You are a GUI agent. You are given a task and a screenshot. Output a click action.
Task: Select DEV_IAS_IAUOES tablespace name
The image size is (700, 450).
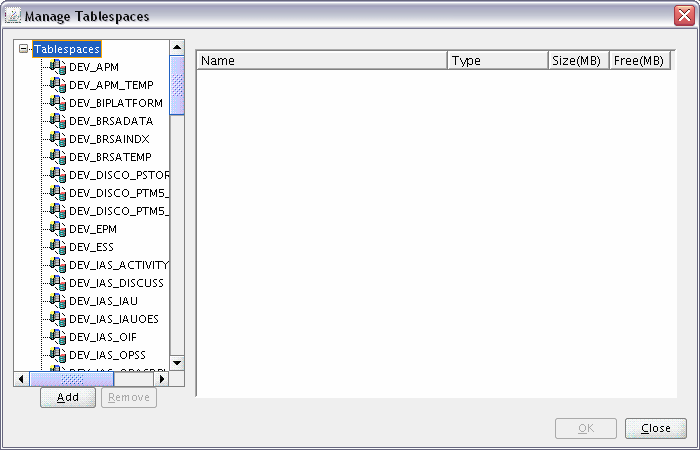click(114, 319)
